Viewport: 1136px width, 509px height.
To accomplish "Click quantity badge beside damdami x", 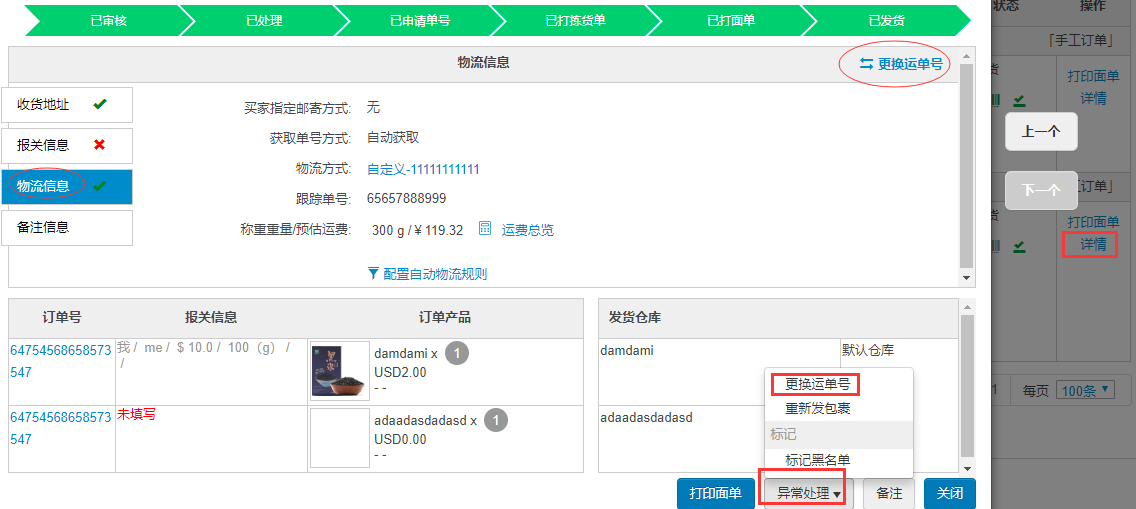I will coord(457,353).
